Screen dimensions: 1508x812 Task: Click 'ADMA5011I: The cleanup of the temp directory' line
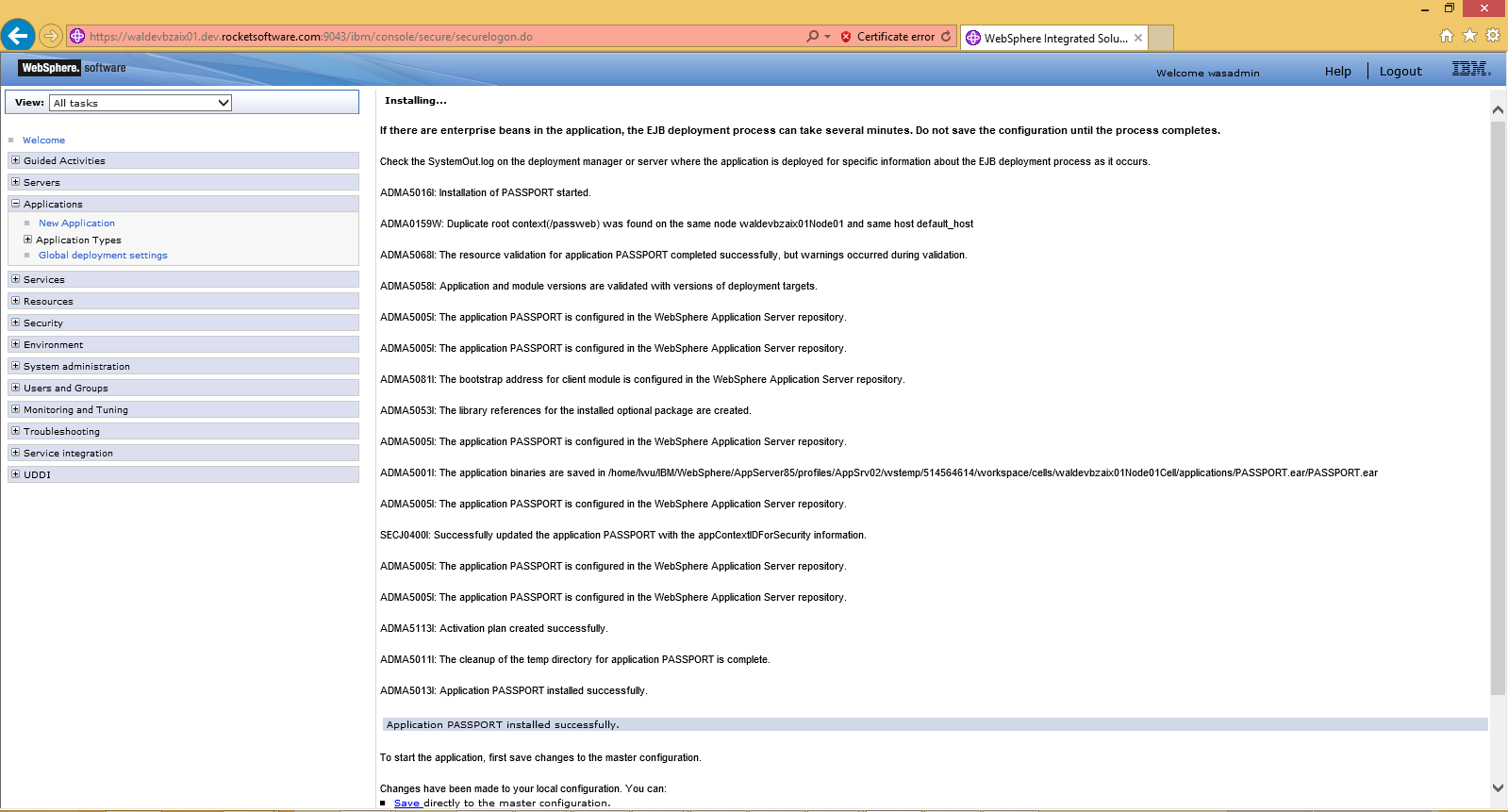(x=574, y=659)
